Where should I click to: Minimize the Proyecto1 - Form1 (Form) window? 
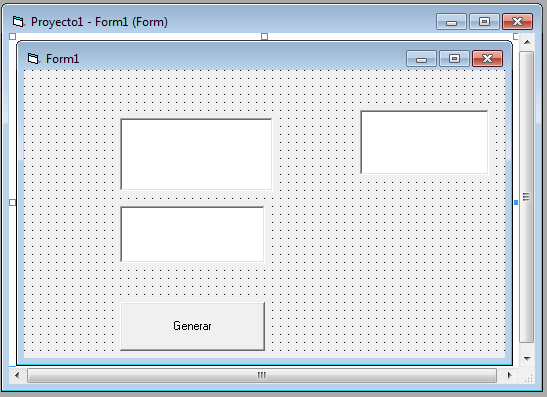[451, 22]
